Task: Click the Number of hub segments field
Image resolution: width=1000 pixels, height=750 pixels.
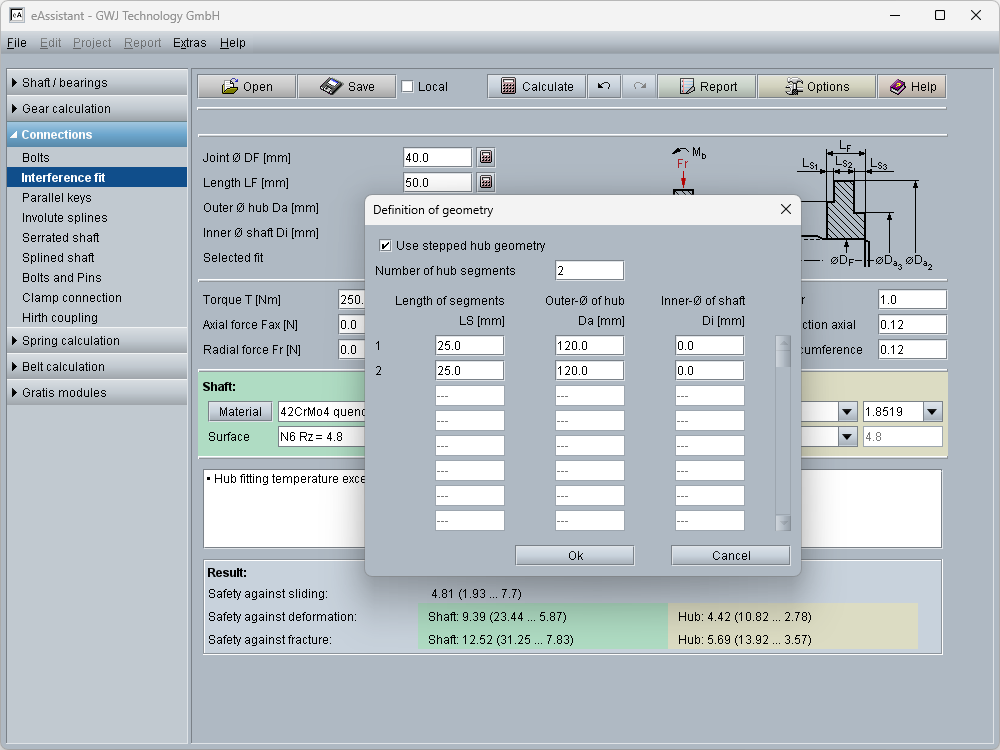Action: coord(589,271)
